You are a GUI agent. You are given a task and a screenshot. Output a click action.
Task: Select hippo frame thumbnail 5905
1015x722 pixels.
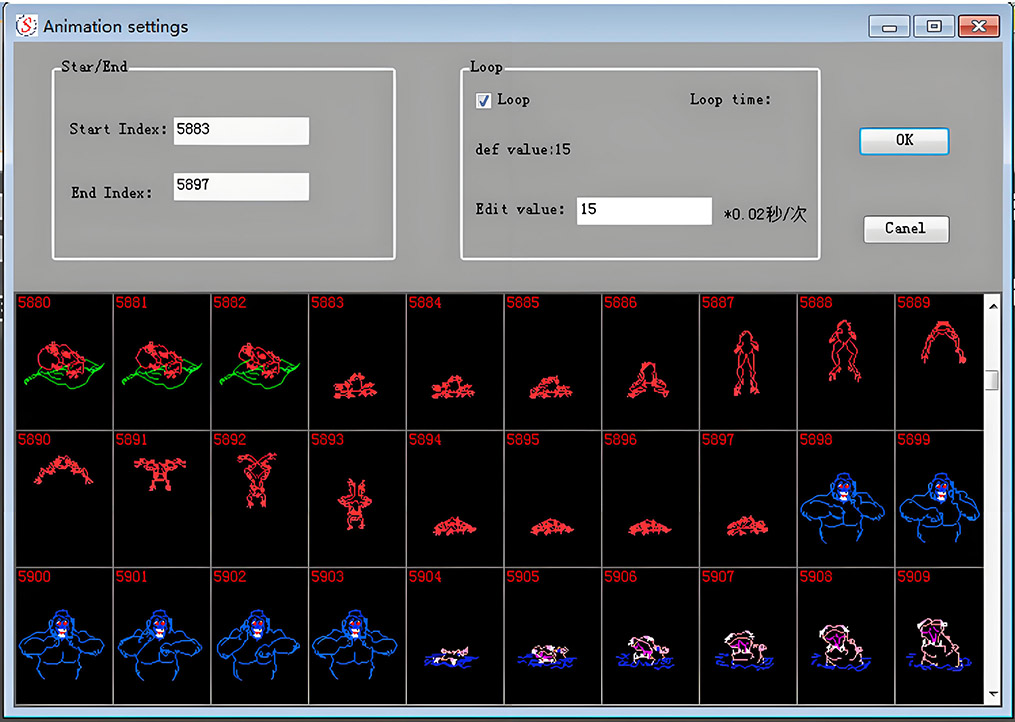click(553, 635)
